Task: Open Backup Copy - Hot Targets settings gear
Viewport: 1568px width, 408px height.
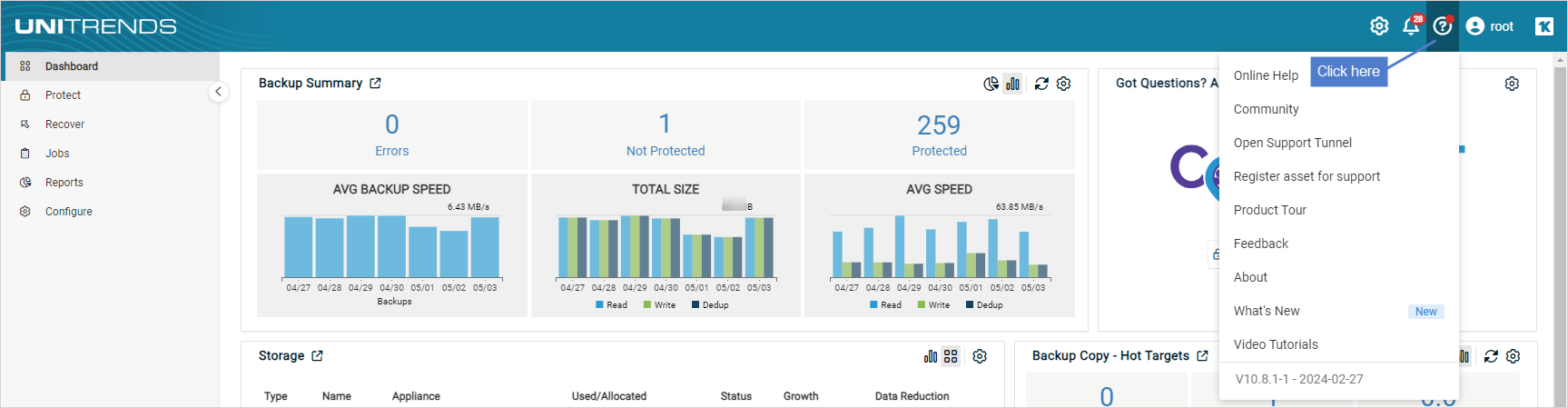Action: [1513, 356]
